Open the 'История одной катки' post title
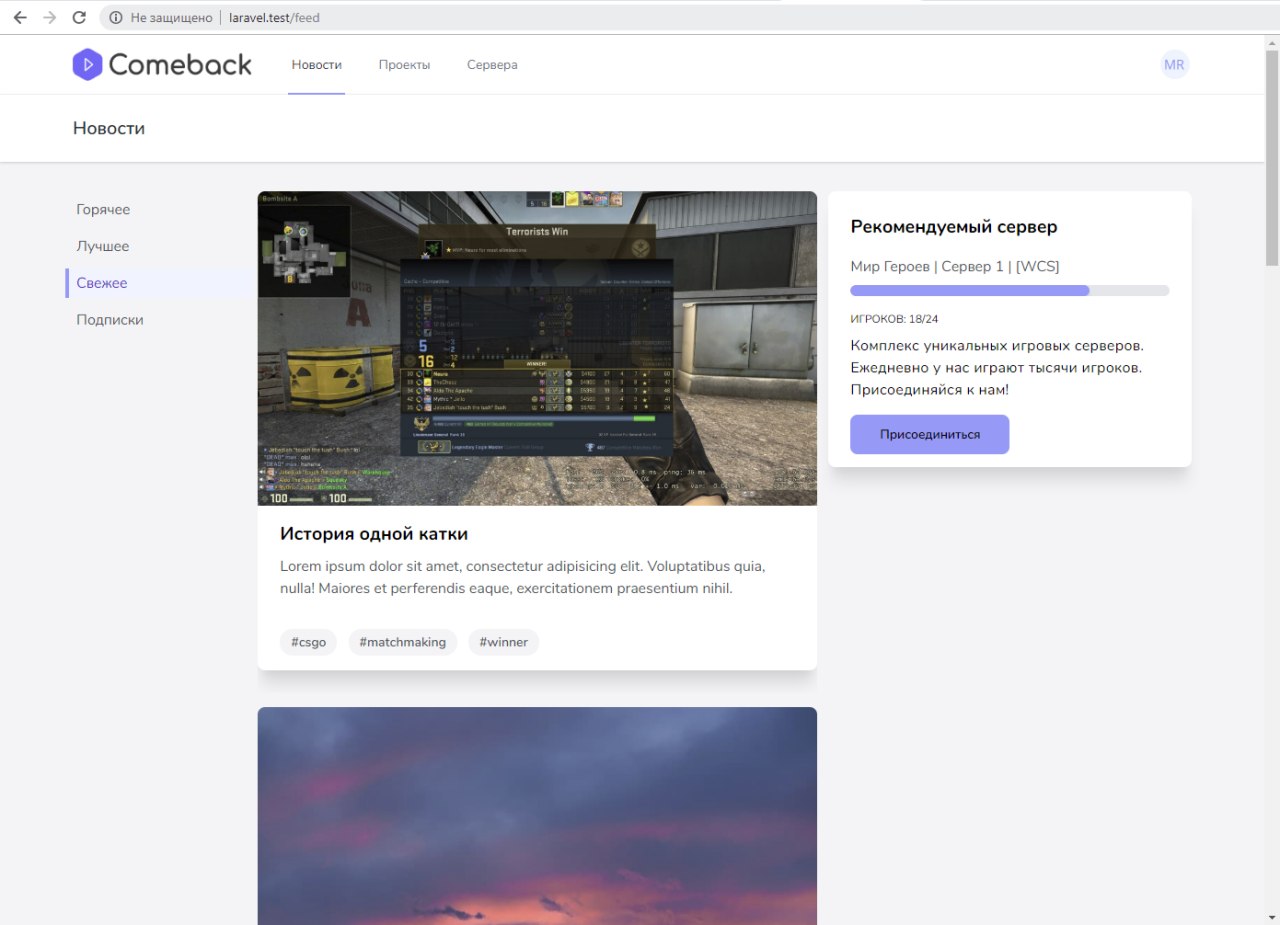 tap(374, 534)
